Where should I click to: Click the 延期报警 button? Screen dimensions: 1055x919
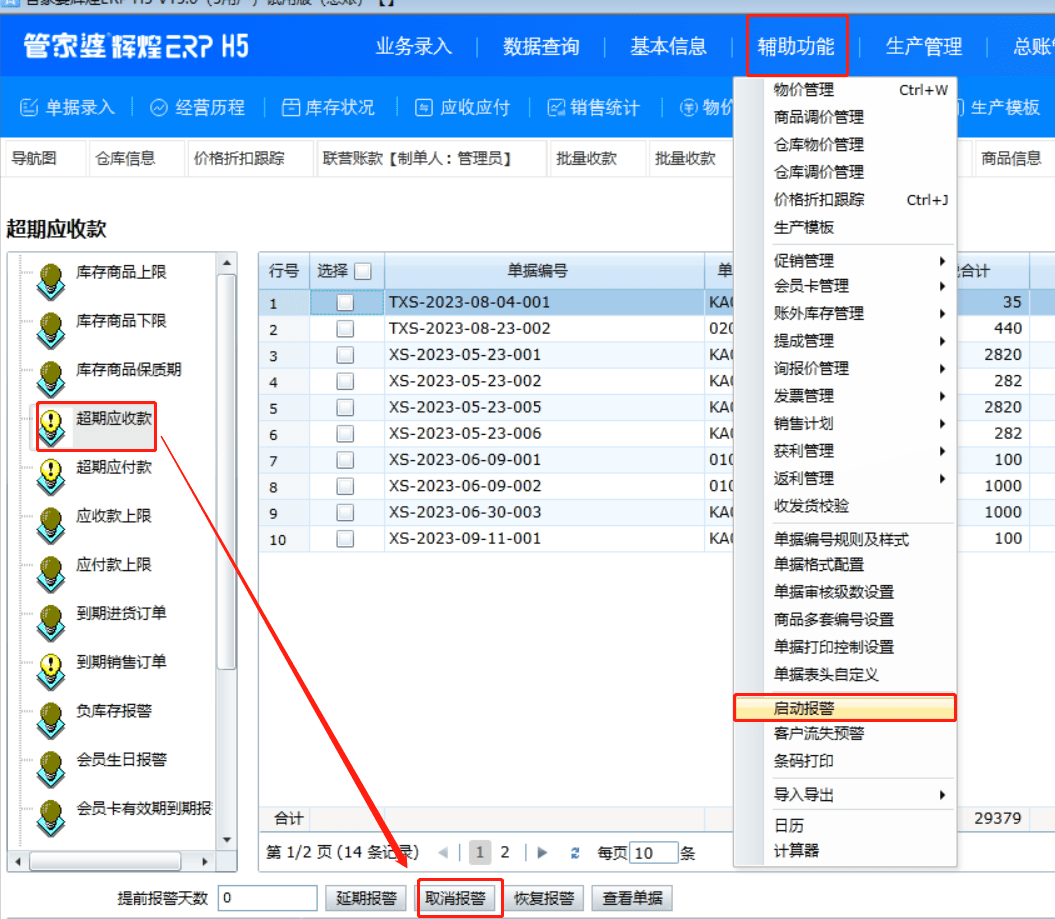[x=366, y=898]
